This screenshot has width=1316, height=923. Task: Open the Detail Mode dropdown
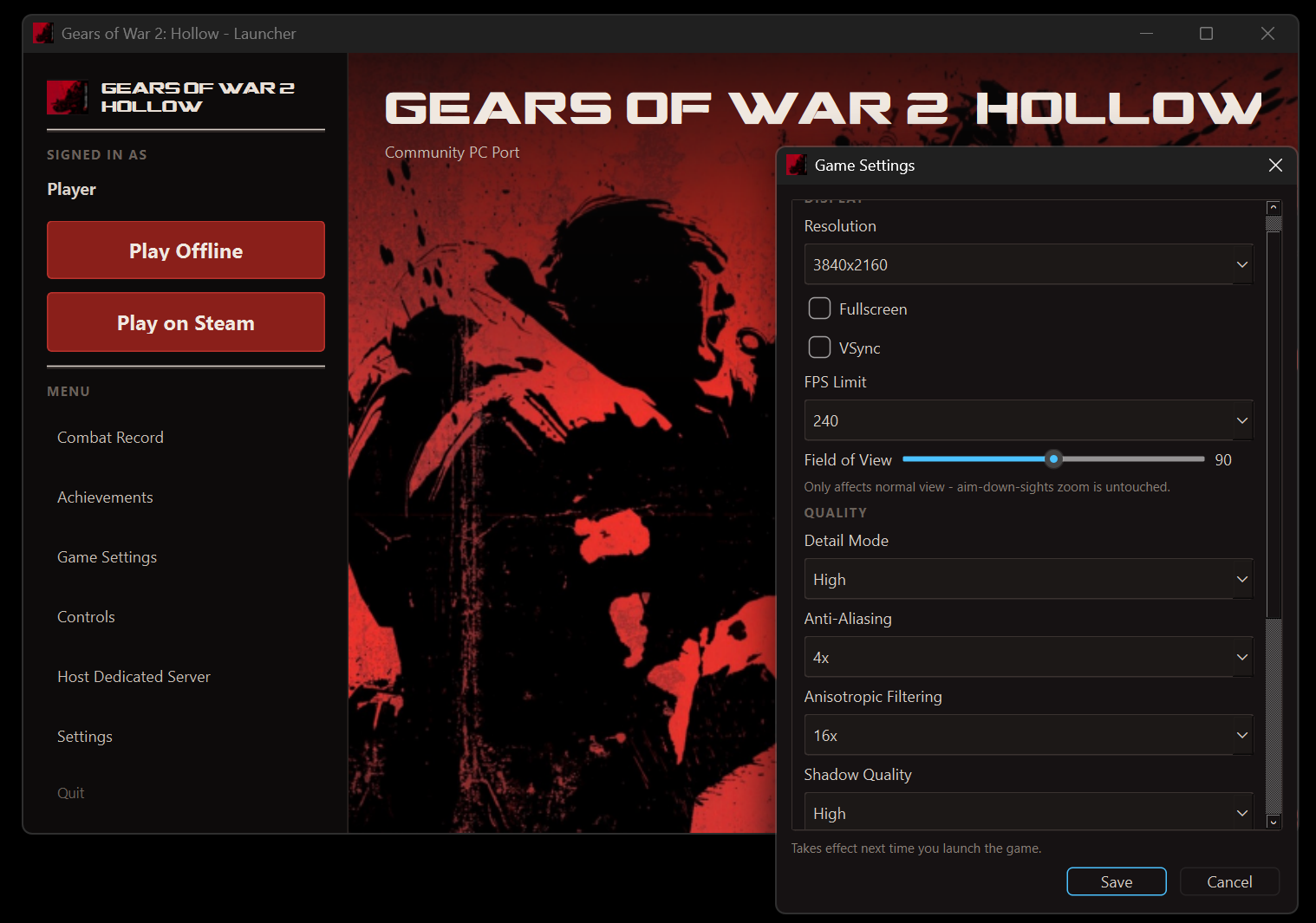(x=1029, y=579)
